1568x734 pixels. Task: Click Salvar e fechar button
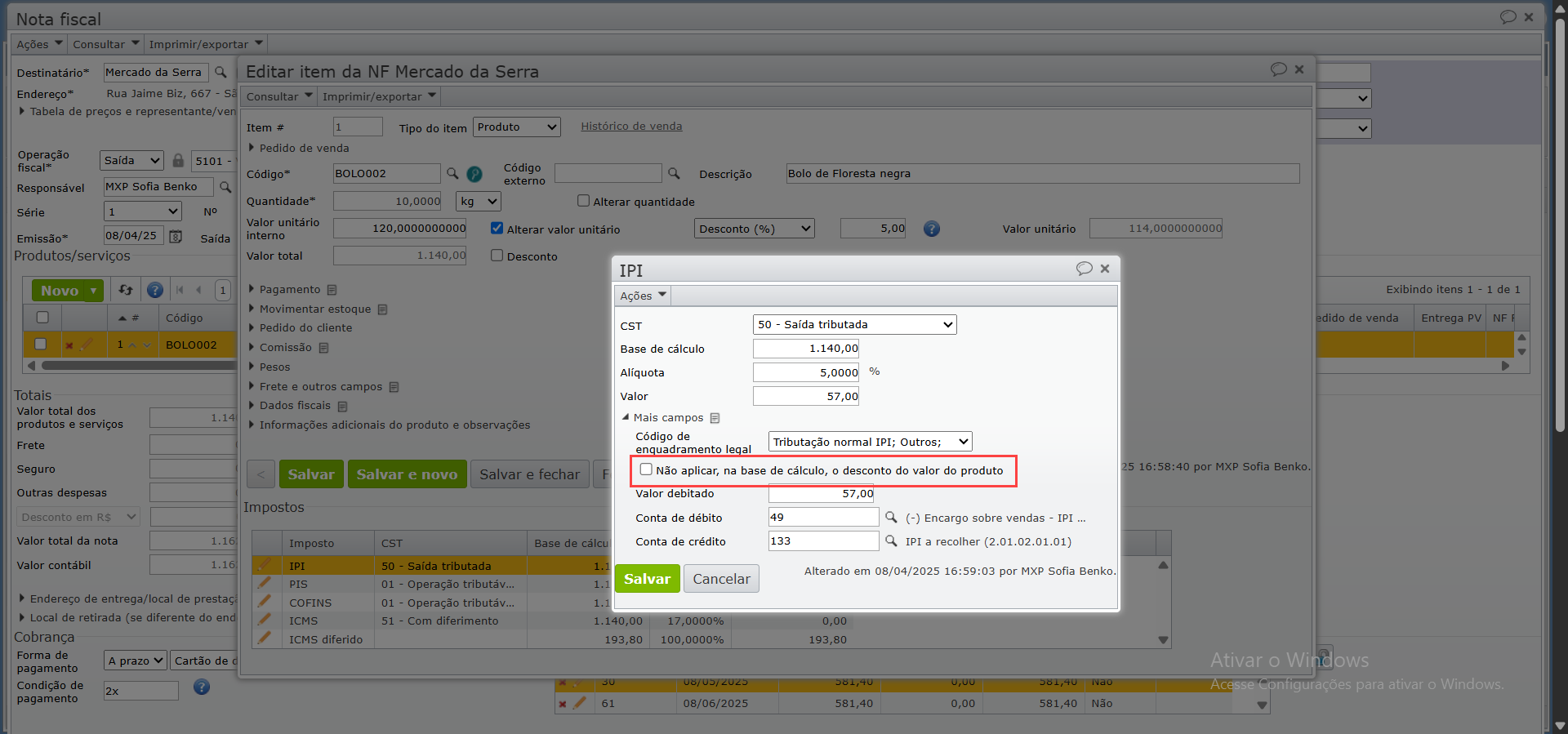[x=529, y=474]
